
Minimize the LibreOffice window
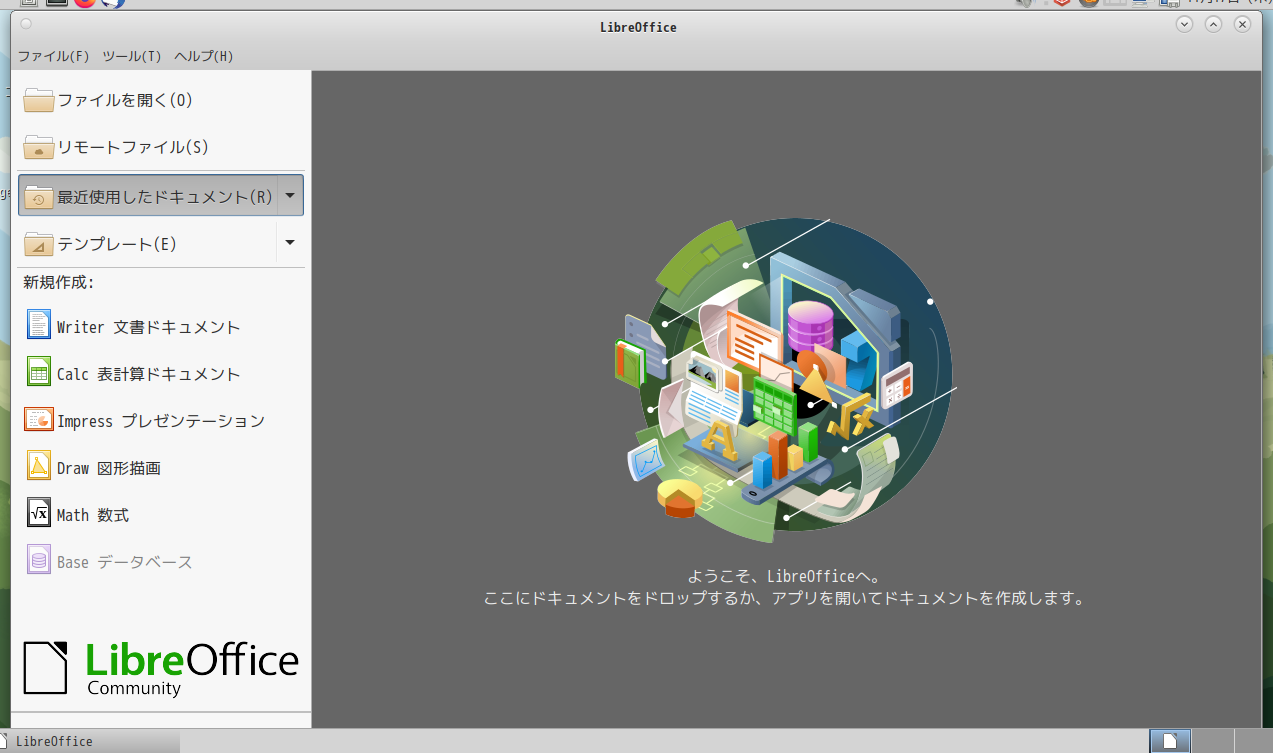[x=1185, y=24]
